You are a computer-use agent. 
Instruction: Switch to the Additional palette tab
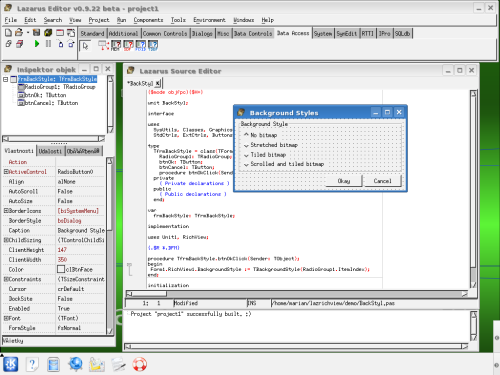tap(123, 33)
